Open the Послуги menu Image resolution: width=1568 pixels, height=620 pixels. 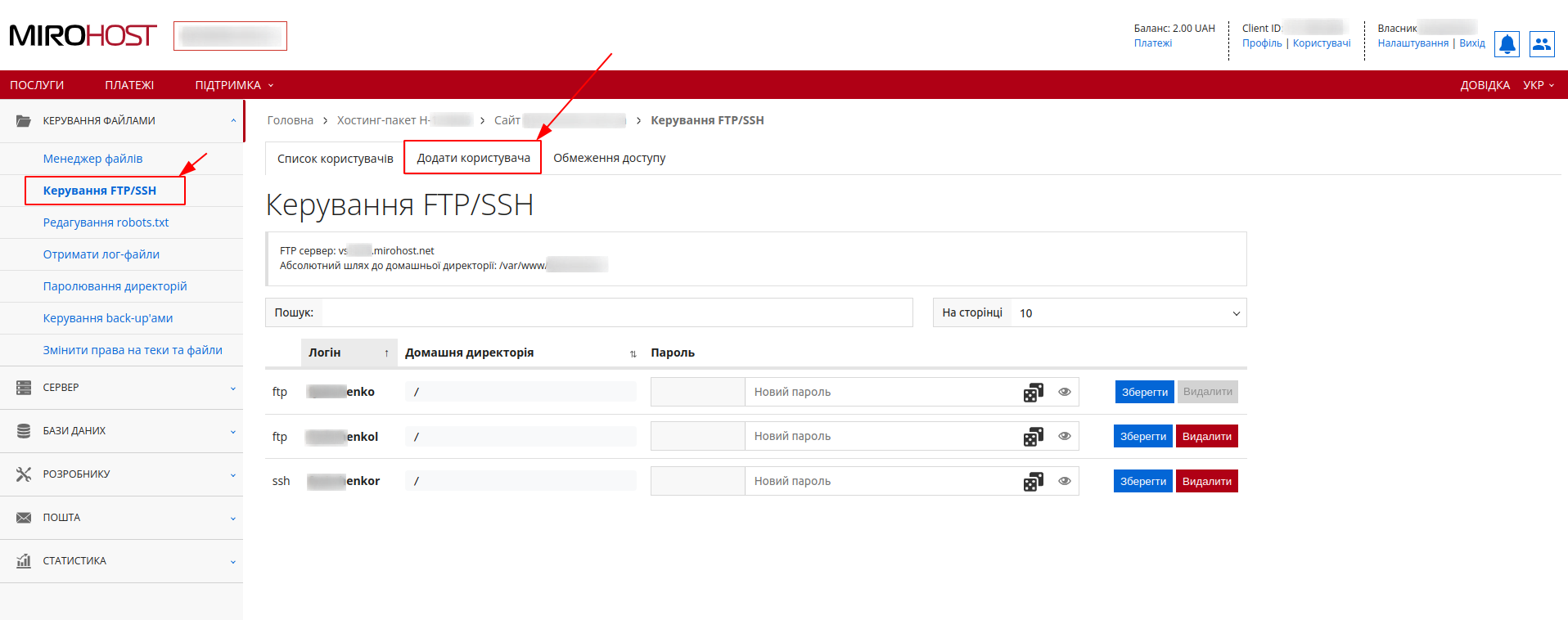point(37,85)
